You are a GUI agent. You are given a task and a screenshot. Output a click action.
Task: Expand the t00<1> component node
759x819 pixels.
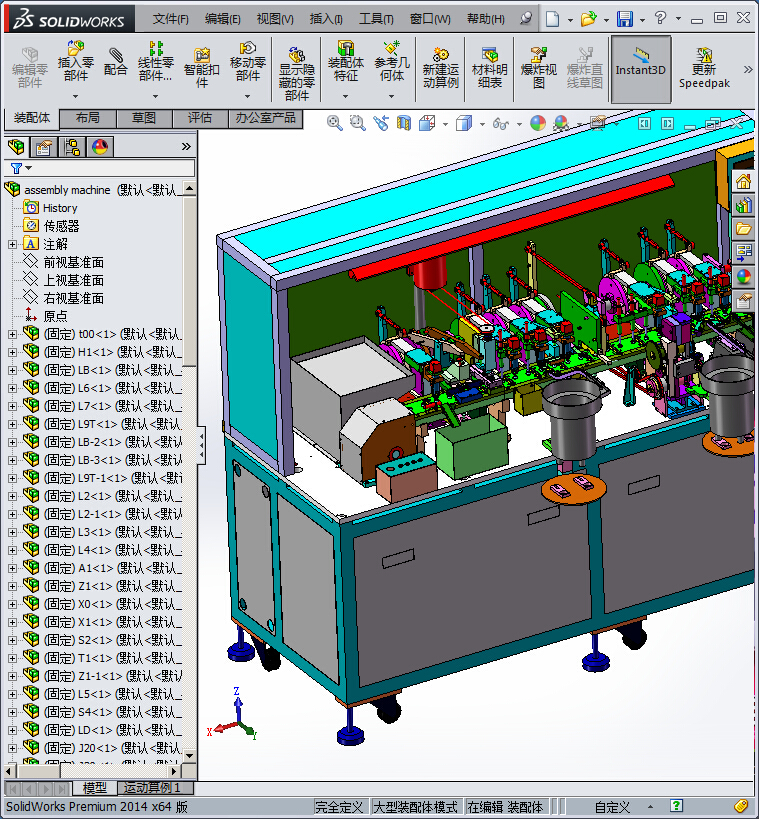[13, 334]
